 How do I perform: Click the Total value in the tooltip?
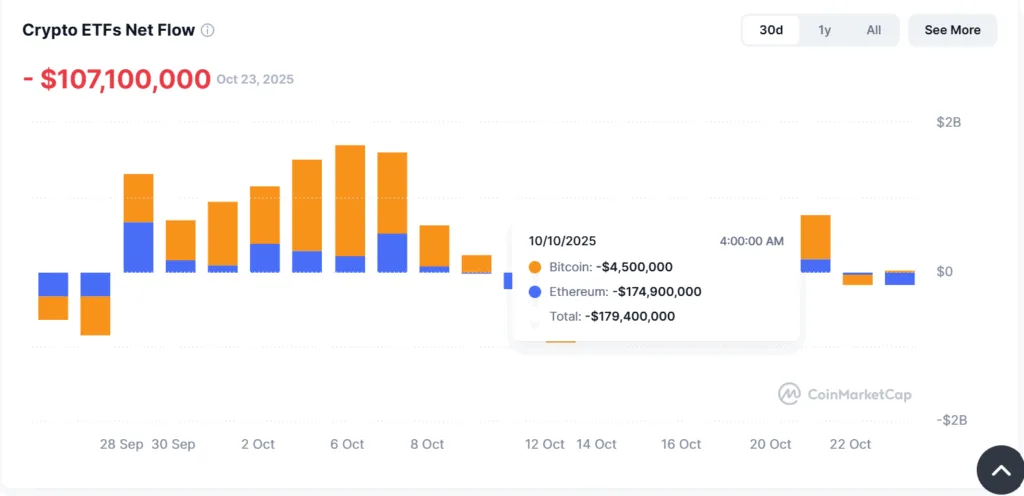(x=629, y=316)
